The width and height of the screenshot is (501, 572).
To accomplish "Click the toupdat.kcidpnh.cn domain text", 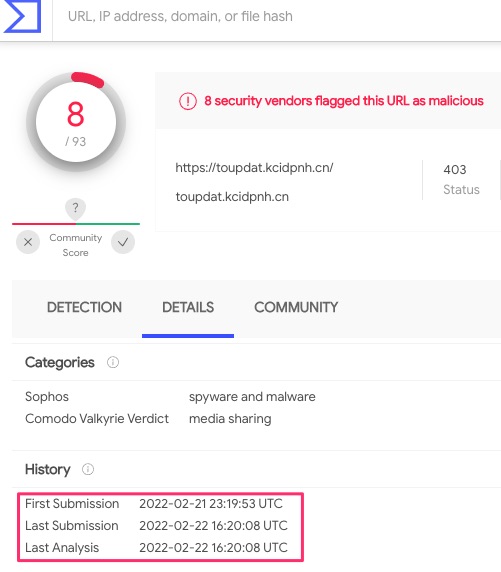I will point(232,197).
